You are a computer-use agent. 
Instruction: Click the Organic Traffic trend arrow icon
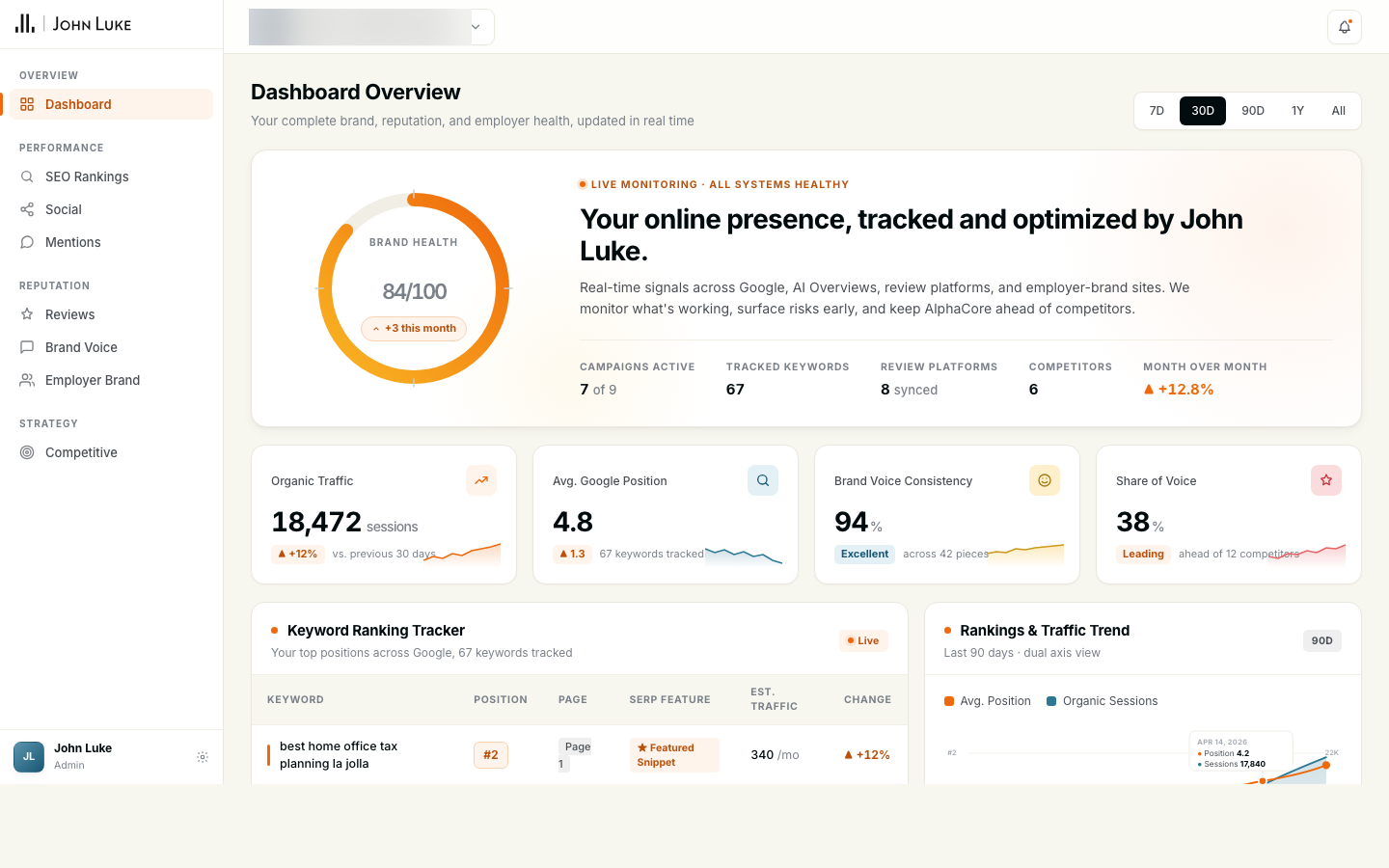(x=481, y=480)
